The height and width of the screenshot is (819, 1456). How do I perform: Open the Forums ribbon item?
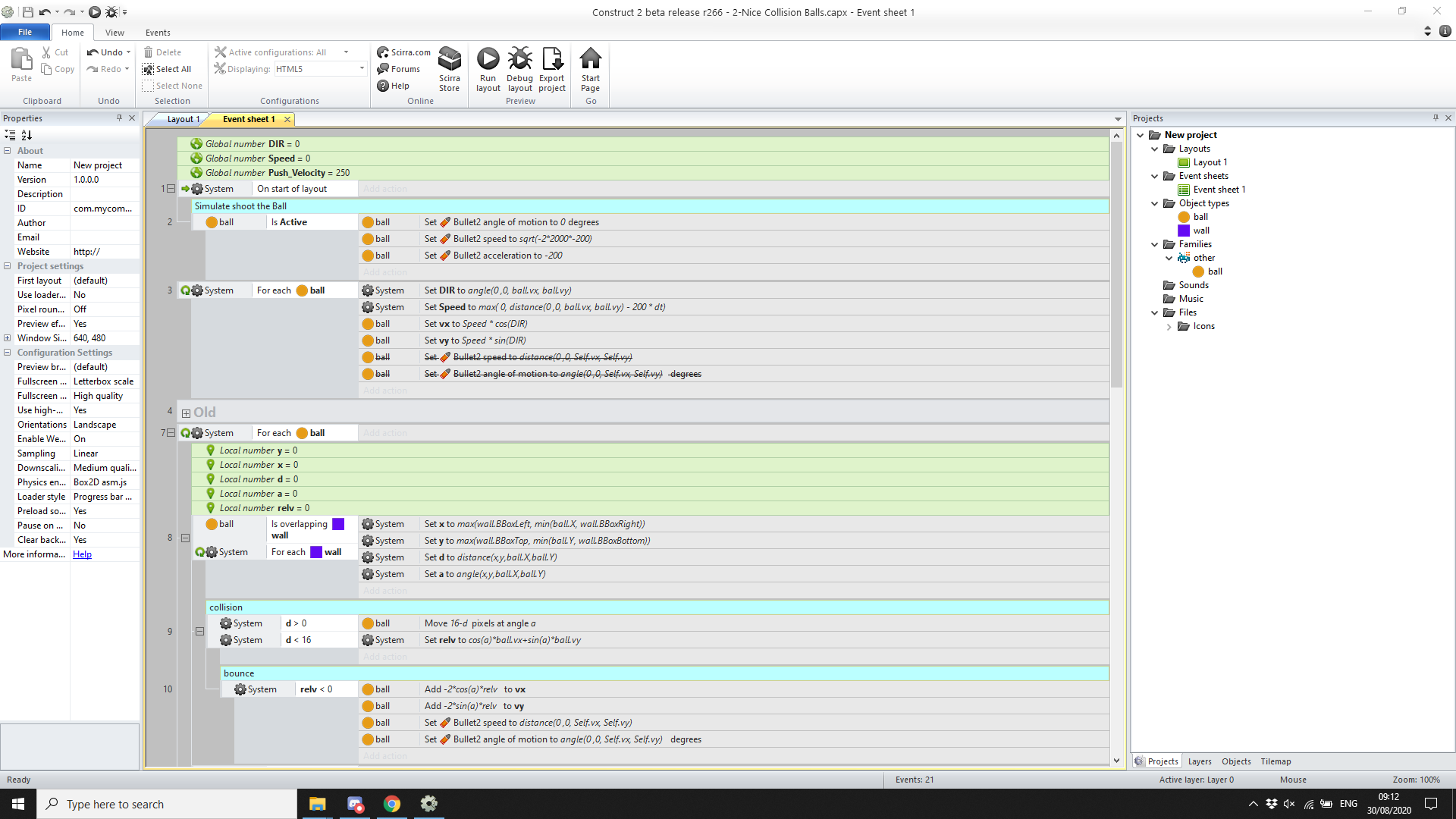pyautogui.click(x=398, y=69)
